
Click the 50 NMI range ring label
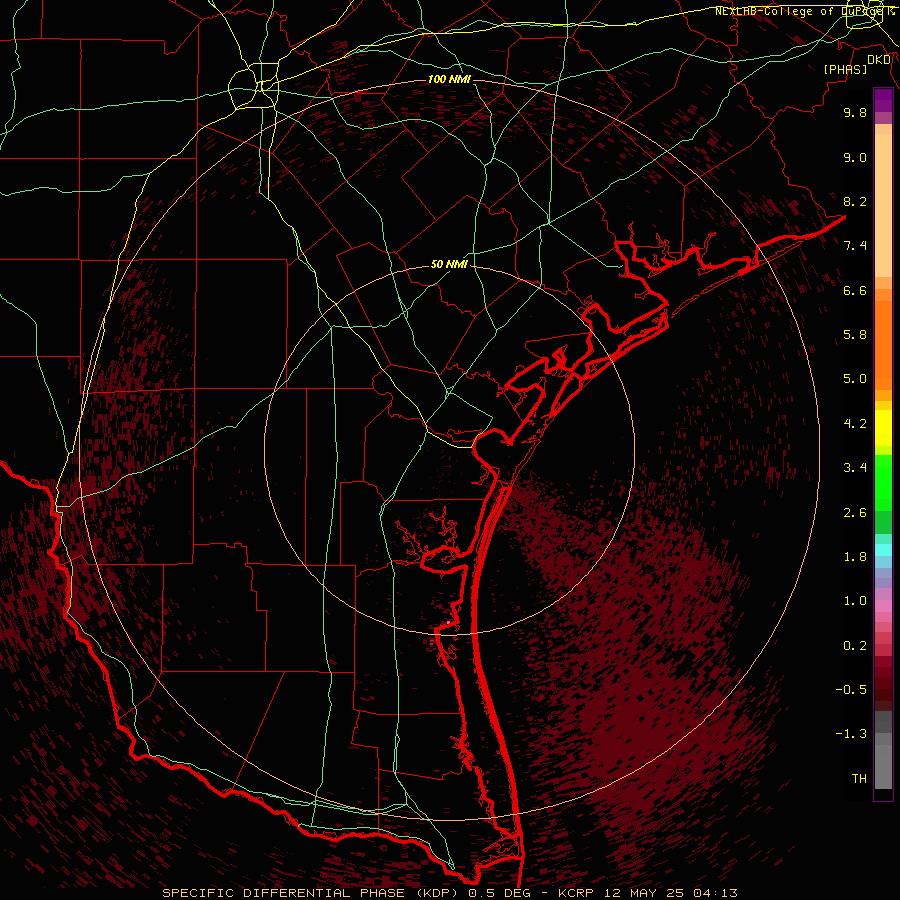click(x=449, y=265)
